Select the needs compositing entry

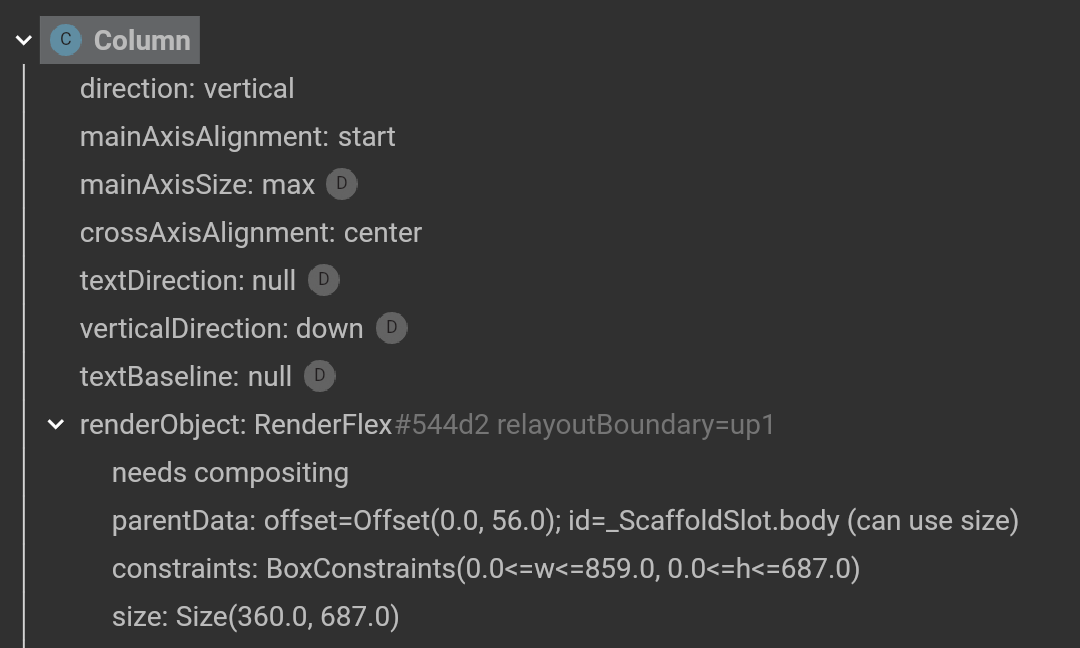pos(229,472)
